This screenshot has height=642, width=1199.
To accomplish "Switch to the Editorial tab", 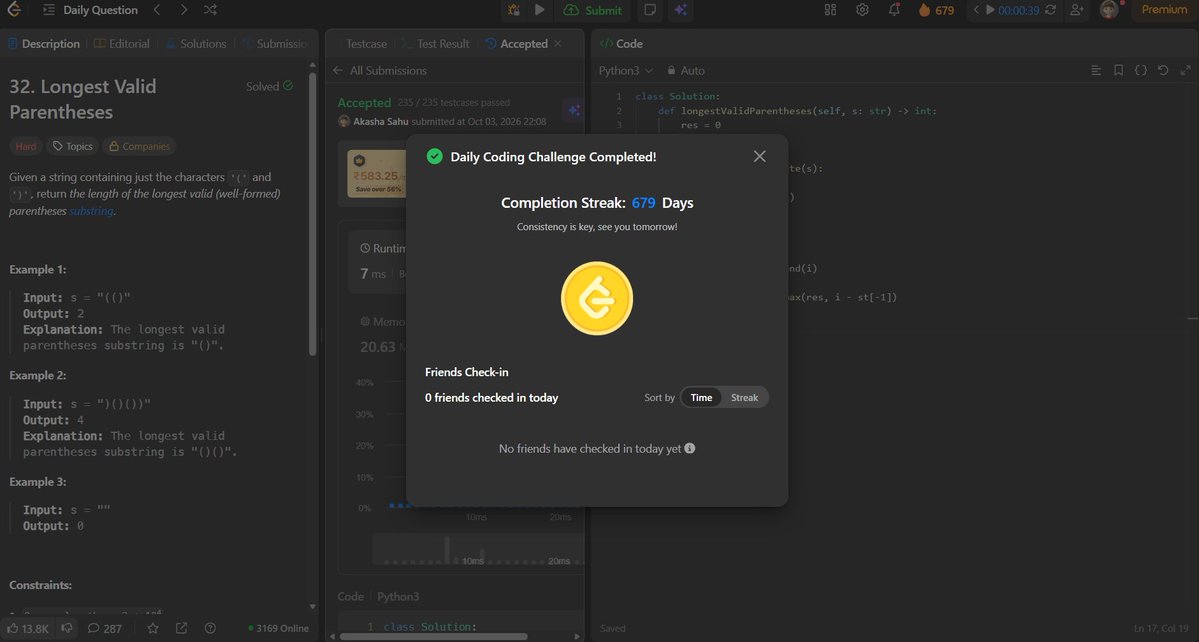I will [x=122, y=44].
